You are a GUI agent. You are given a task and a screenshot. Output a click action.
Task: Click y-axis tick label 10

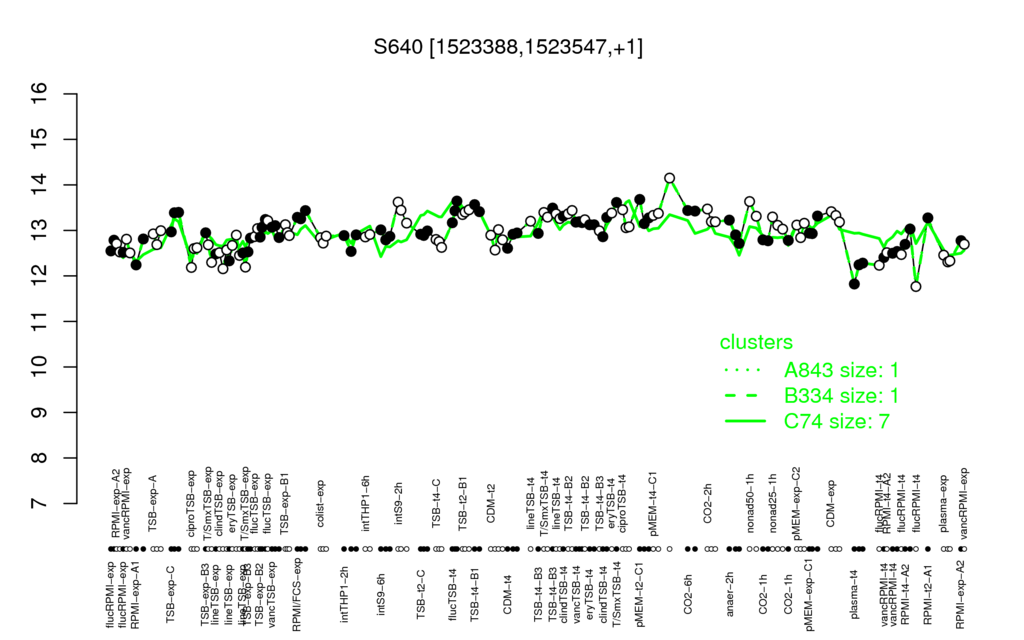[x=39, y=367]
